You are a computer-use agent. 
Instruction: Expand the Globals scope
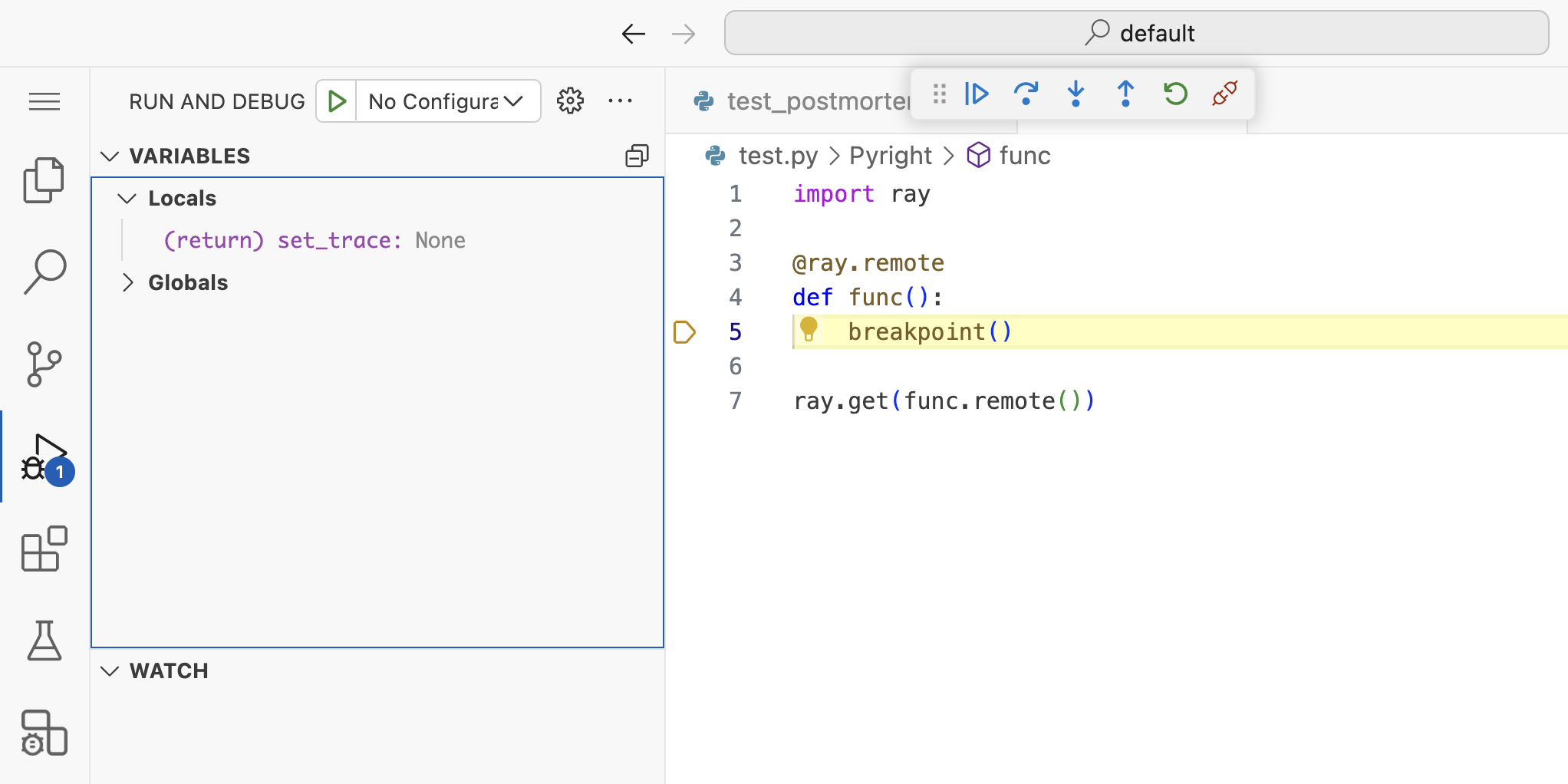coord(127,283)
